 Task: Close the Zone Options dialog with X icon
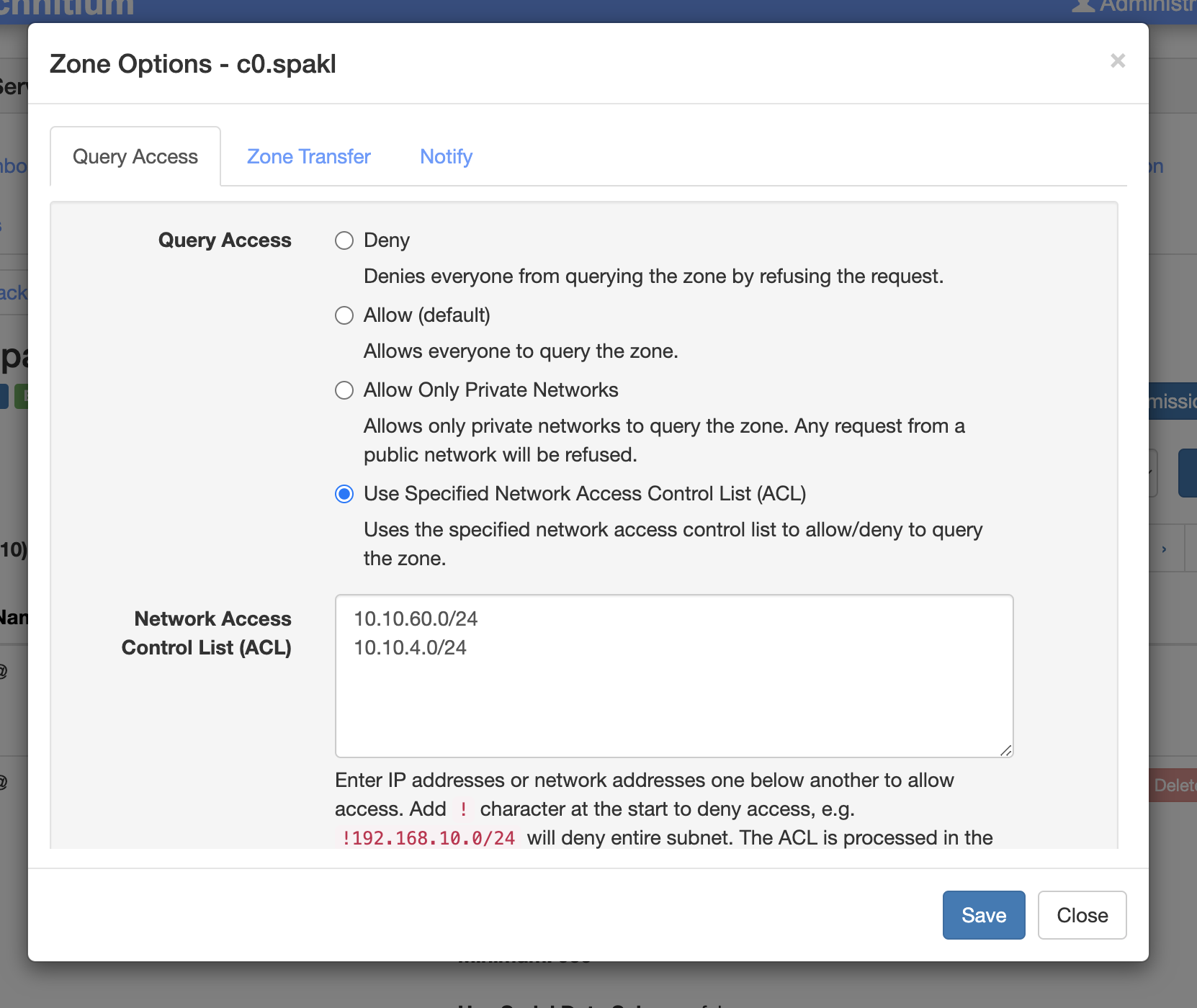1117,61
